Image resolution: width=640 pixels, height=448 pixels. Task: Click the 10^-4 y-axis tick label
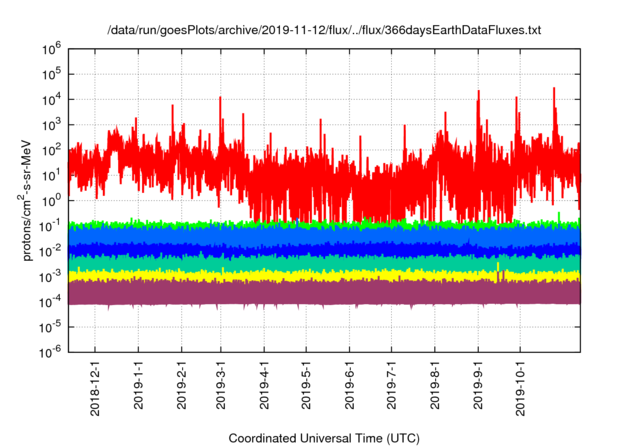tap(51, 302)
